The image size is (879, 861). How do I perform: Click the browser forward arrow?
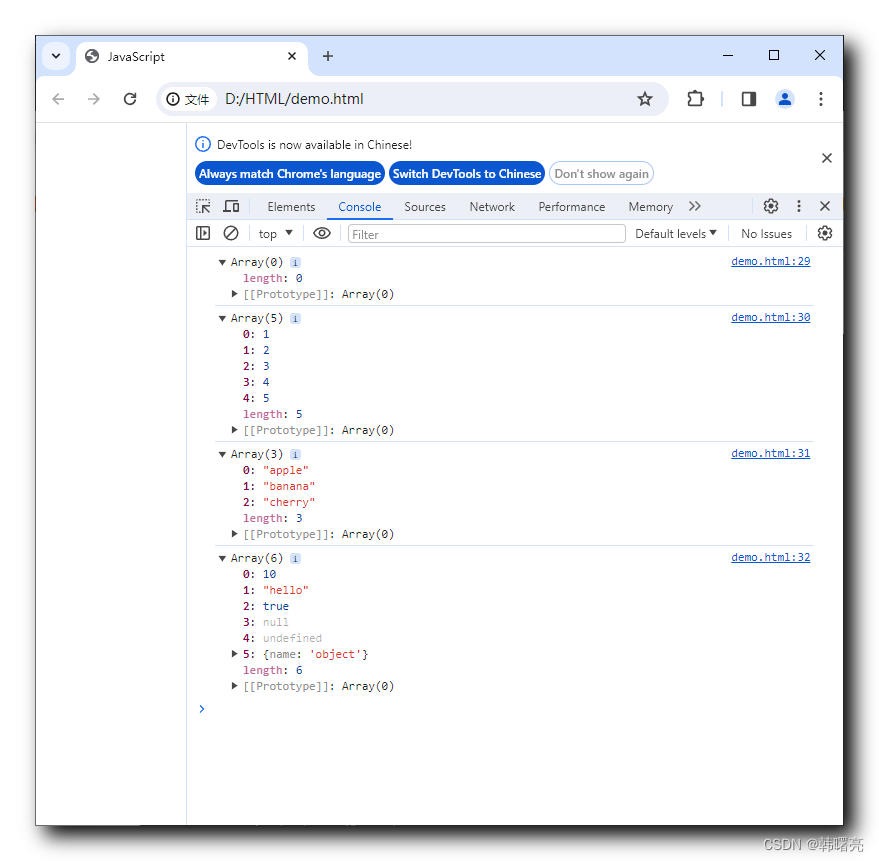pyautogui.click(x=94, y=99)
